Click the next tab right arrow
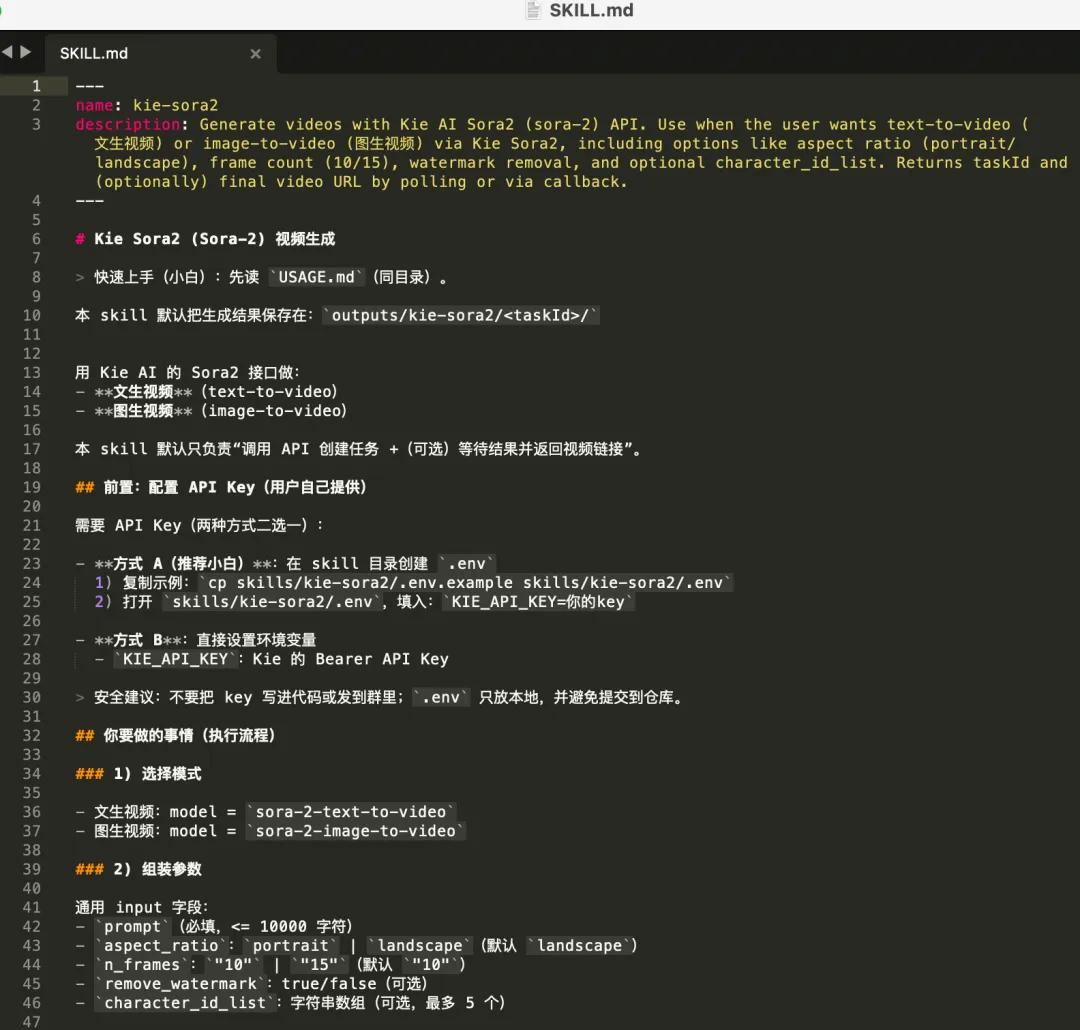The width and height of the screenshot is (1080, 1030). pos(26,52)
